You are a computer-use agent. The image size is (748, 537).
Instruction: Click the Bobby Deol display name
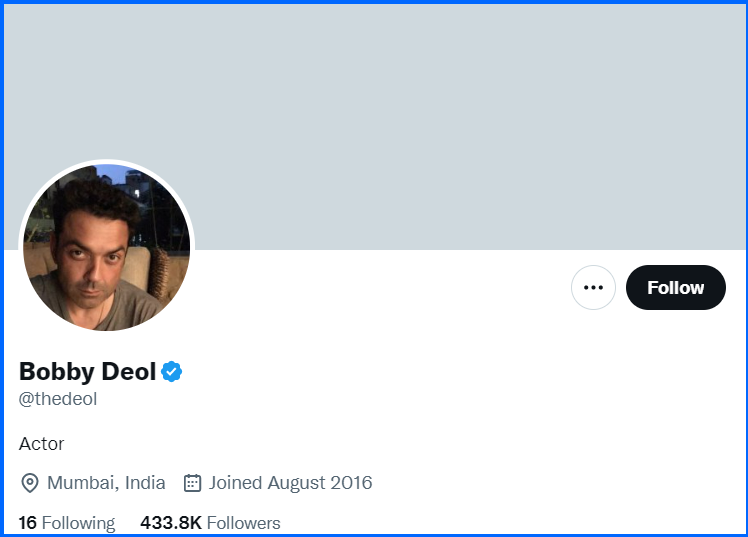pyautogui.click(x=87, y=372)
